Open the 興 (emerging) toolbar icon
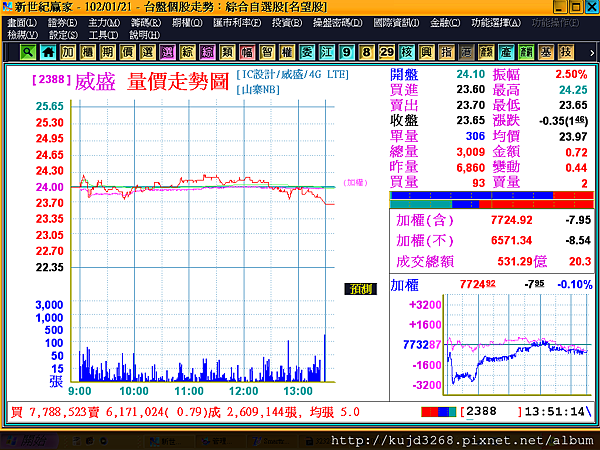 pos(426,52)
